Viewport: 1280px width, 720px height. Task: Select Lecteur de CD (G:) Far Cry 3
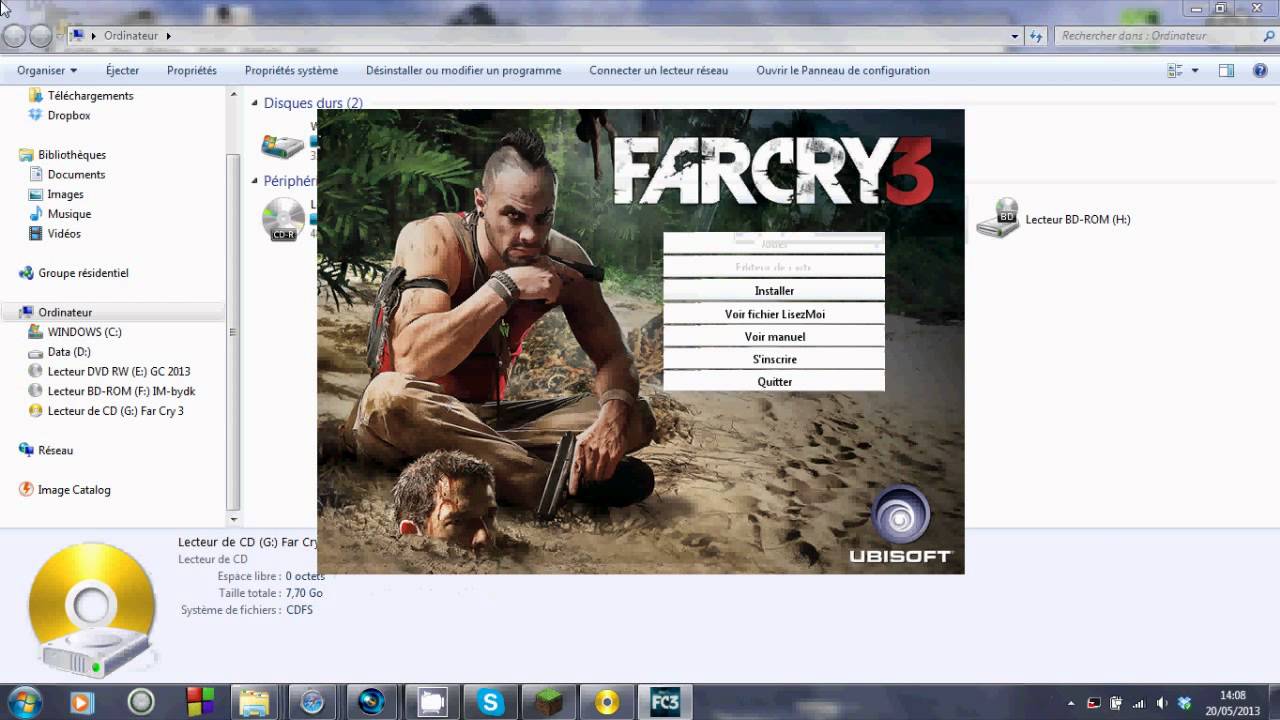click(115, 411)
